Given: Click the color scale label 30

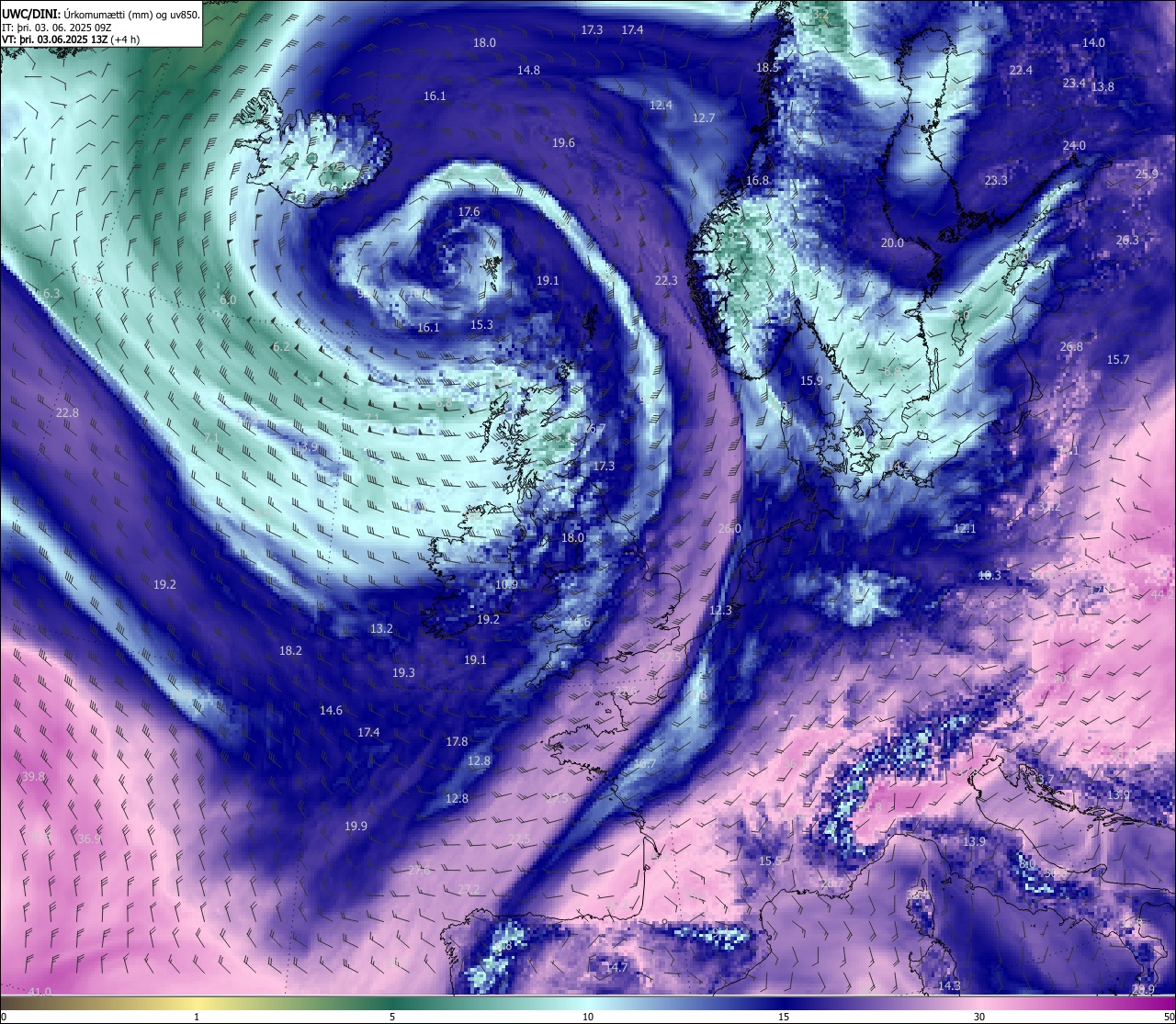Looking at the screenshot, I should click(979, 1017).
